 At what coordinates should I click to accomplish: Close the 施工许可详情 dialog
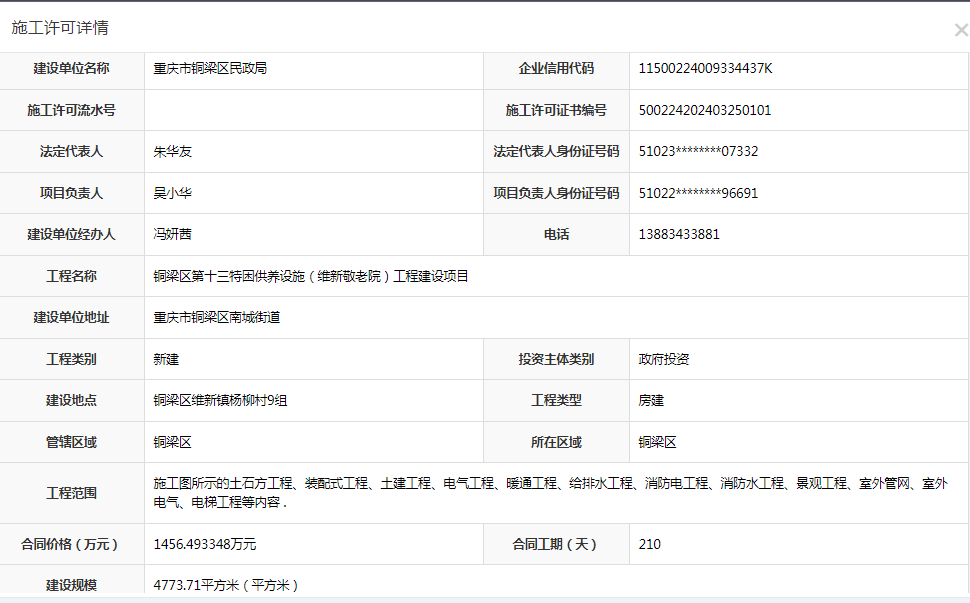point(960,30)
